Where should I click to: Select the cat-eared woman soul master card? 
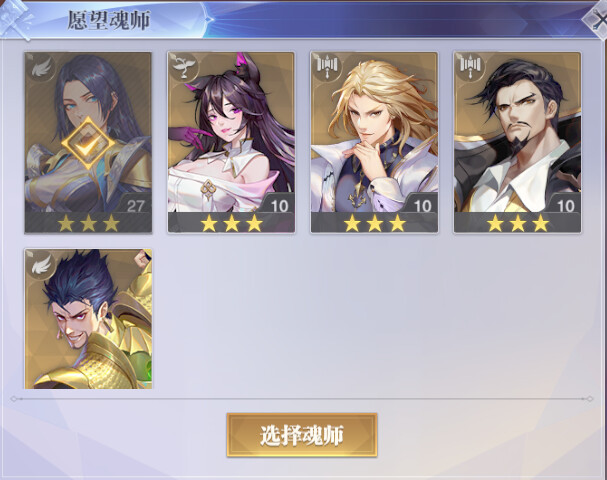(231, 142)
